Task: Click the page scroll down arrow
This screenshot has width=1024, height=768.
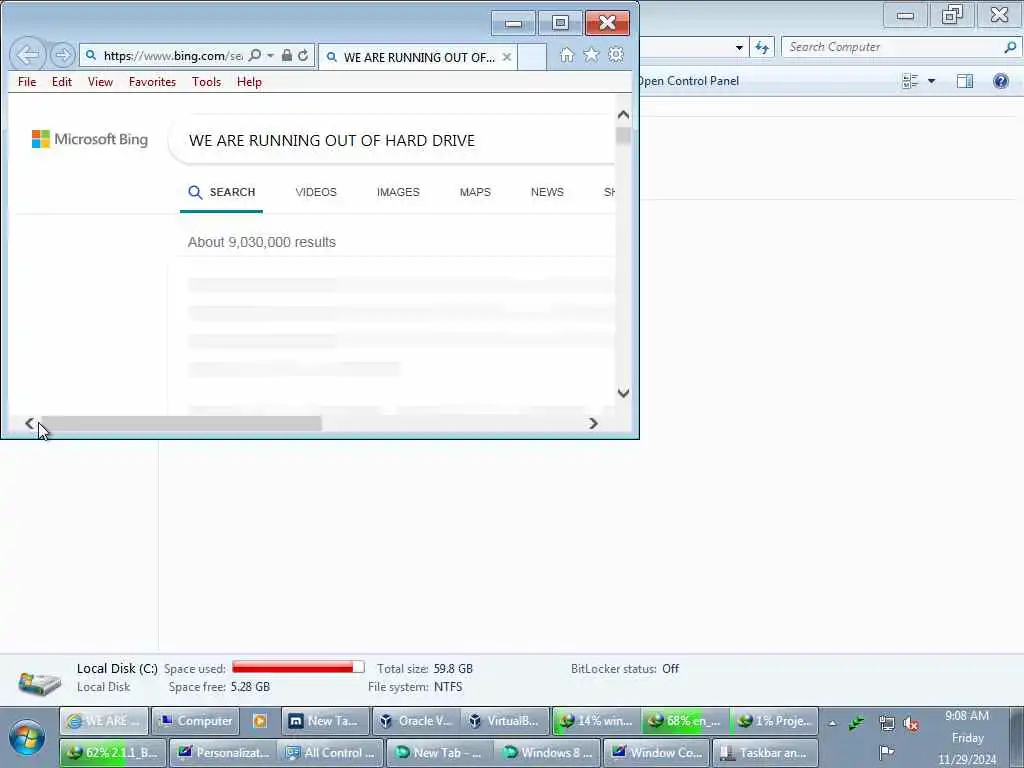Action: 623,393
